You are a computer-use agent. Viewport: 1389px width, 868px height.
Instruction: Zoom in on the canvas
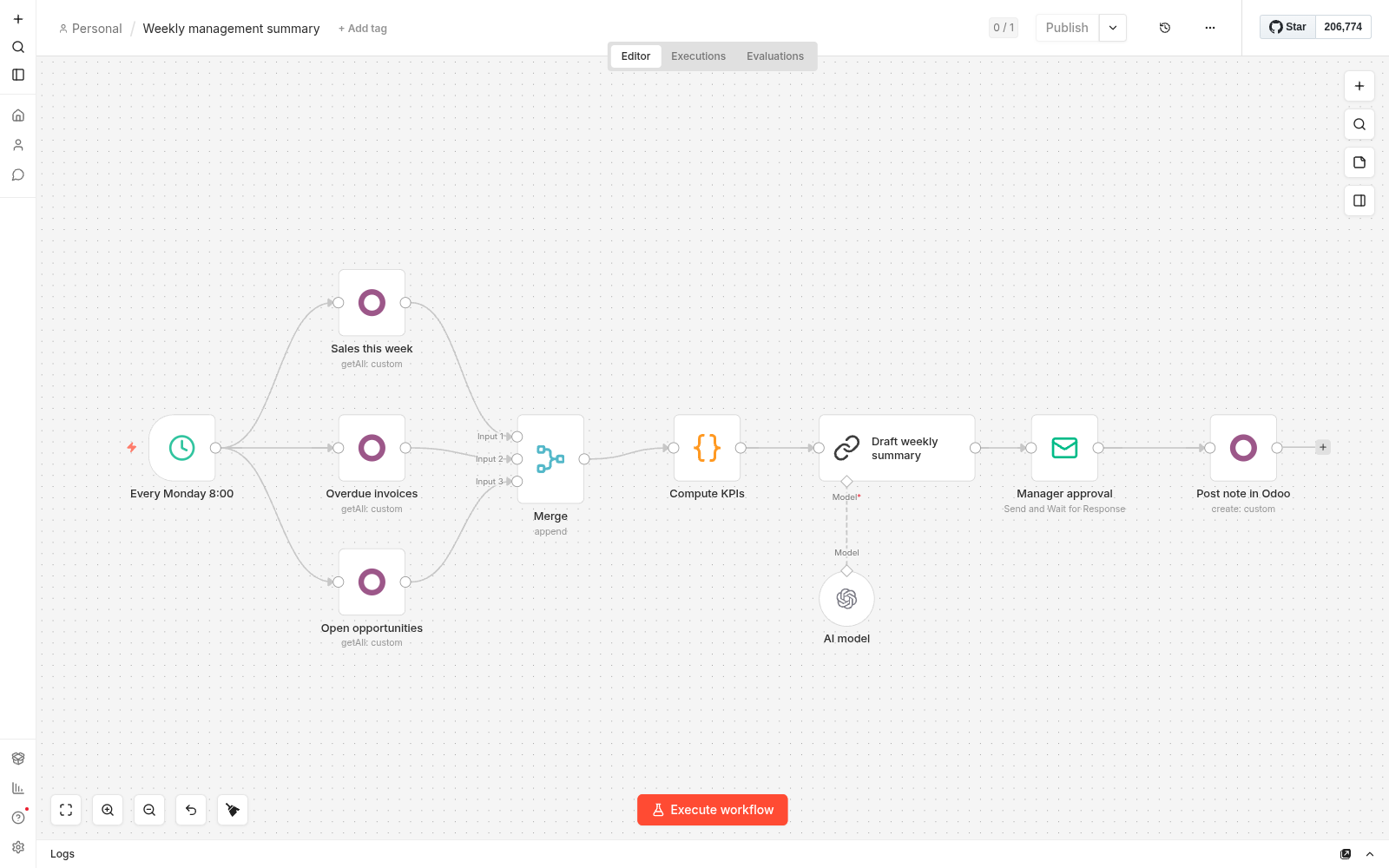point(108,810)
